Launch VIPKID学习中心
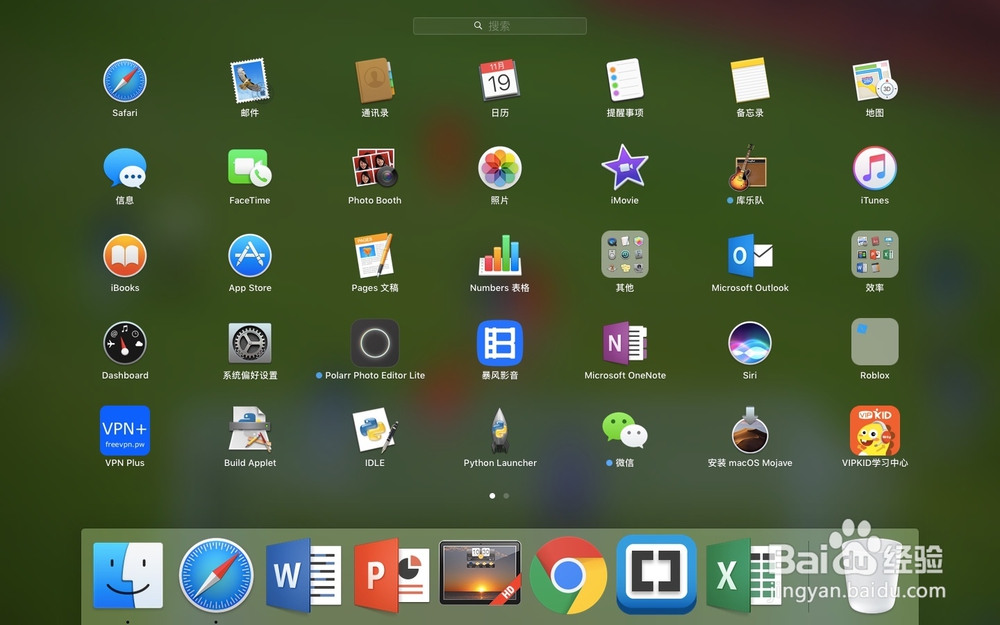The width and height of the screenshot is (1000, 625). pos(874,430)
